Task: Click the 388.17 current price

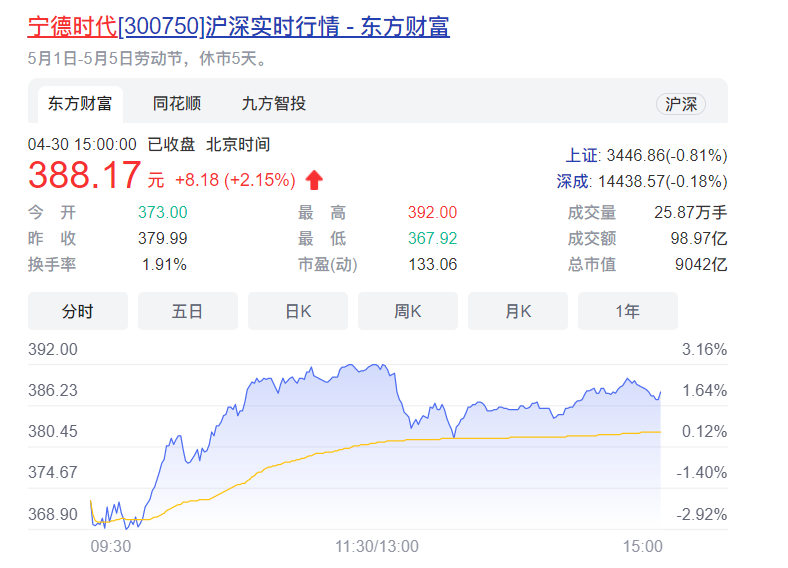Action: 84,175
